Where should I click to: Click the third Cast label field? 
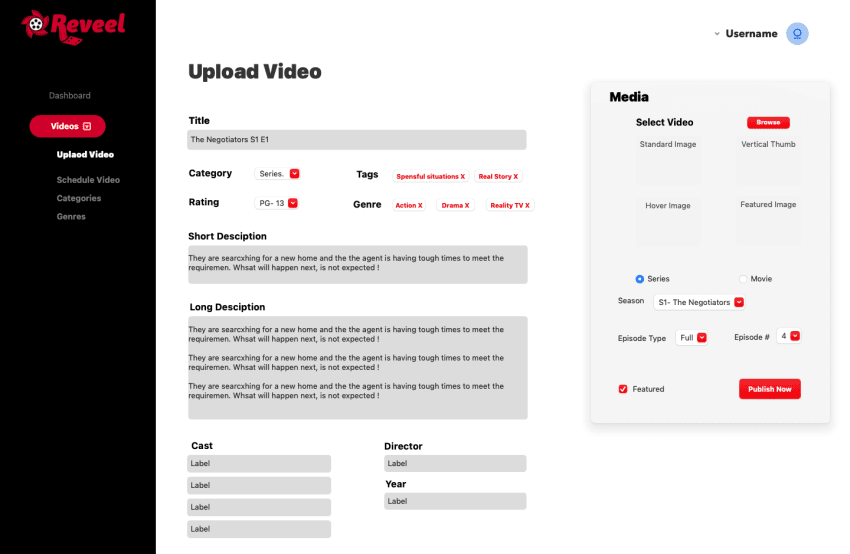point(259,507)
